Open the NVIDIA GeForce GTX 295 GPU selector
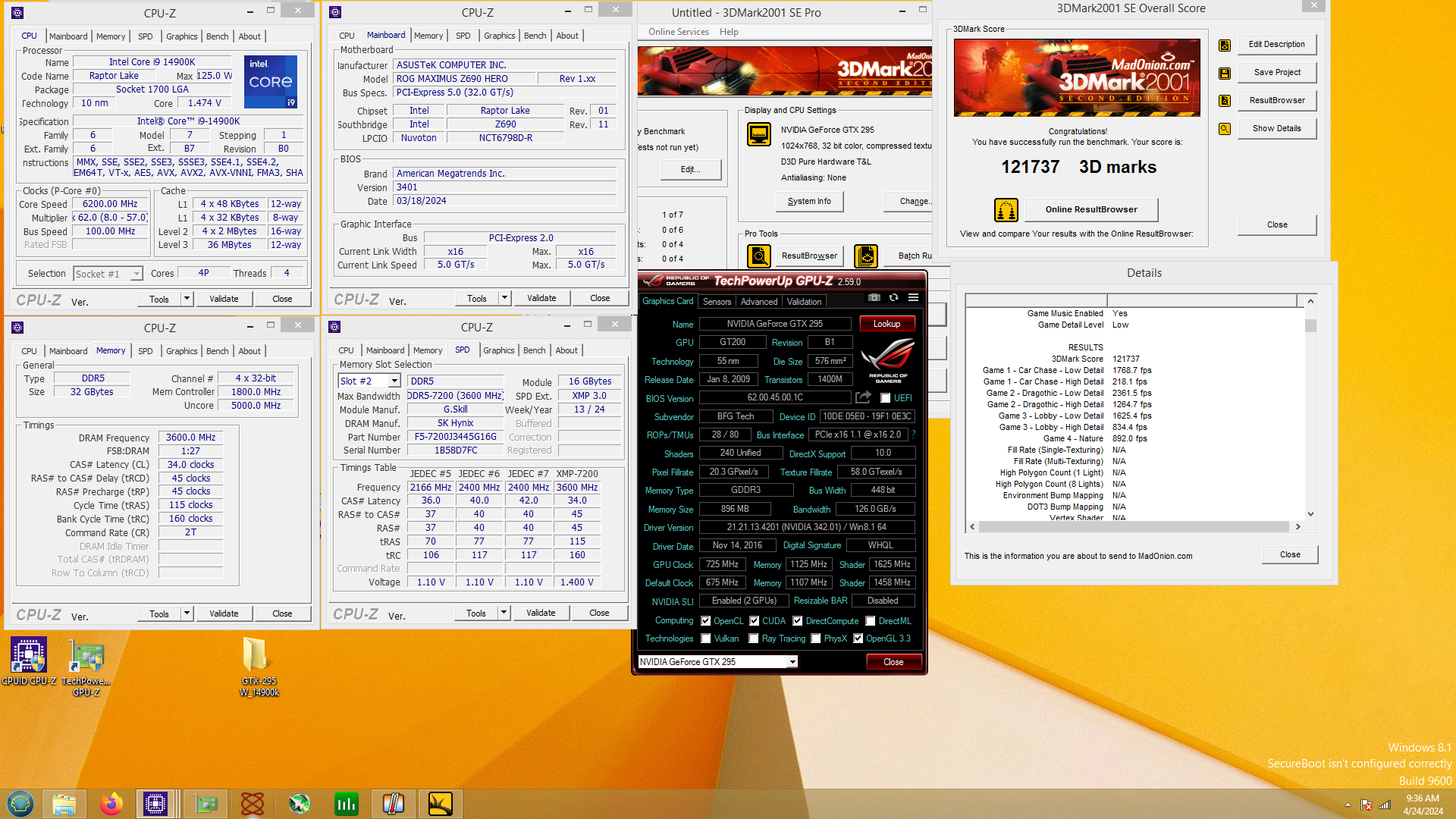This screenshot has width=1456, height=819. point(717,662)
